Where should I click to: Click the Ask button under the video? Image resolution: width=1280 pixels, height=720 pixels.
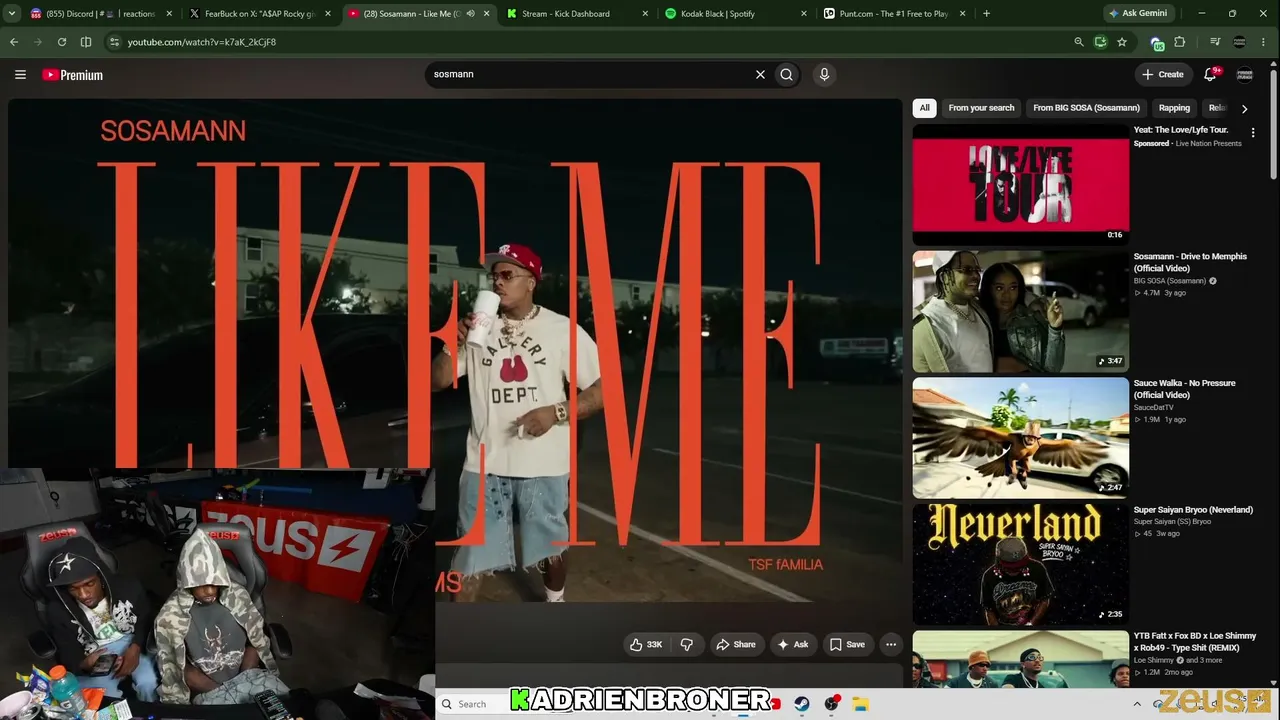(x=793, y=645)
